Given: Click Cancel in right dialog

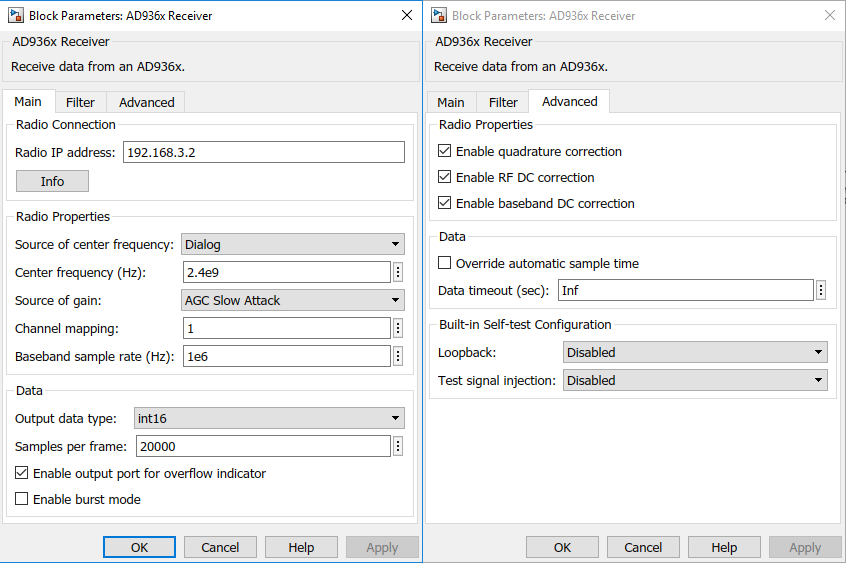Looking at the screenshot, I should click(x=643, y=547).
